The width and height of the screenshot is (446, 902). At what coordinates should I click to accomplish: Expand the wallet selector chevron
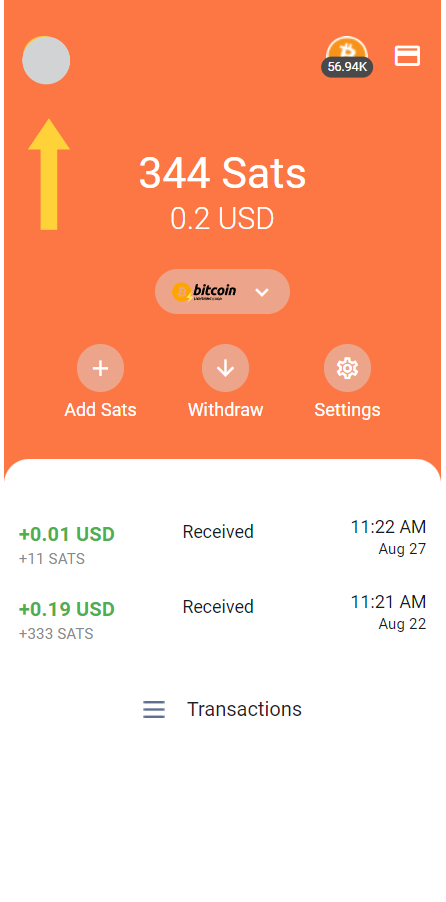point(262,292)
